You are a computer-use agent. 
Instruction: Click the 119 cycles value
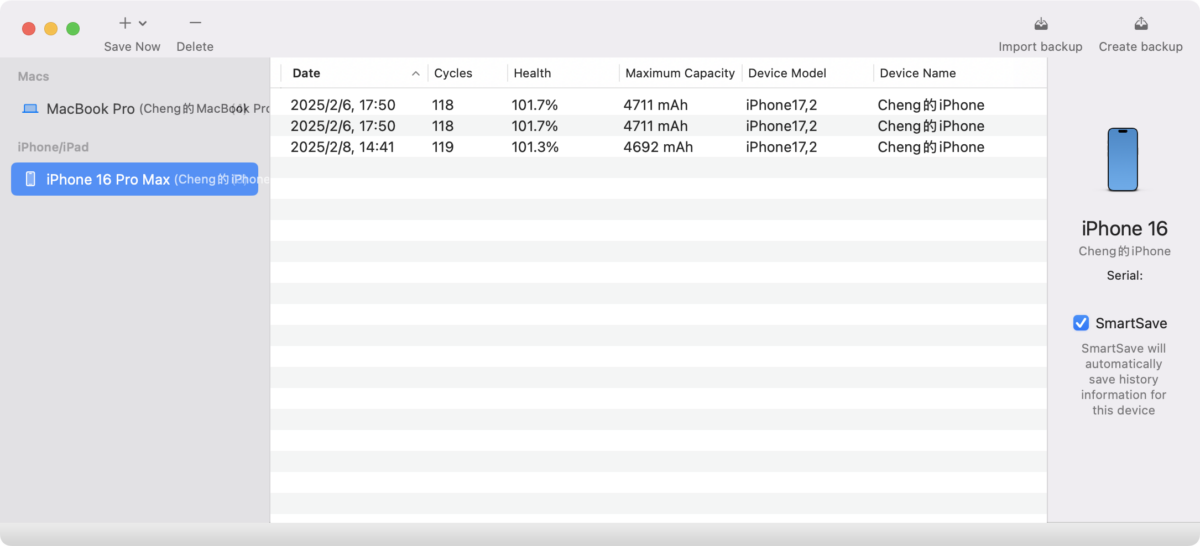tap(443, 147)
